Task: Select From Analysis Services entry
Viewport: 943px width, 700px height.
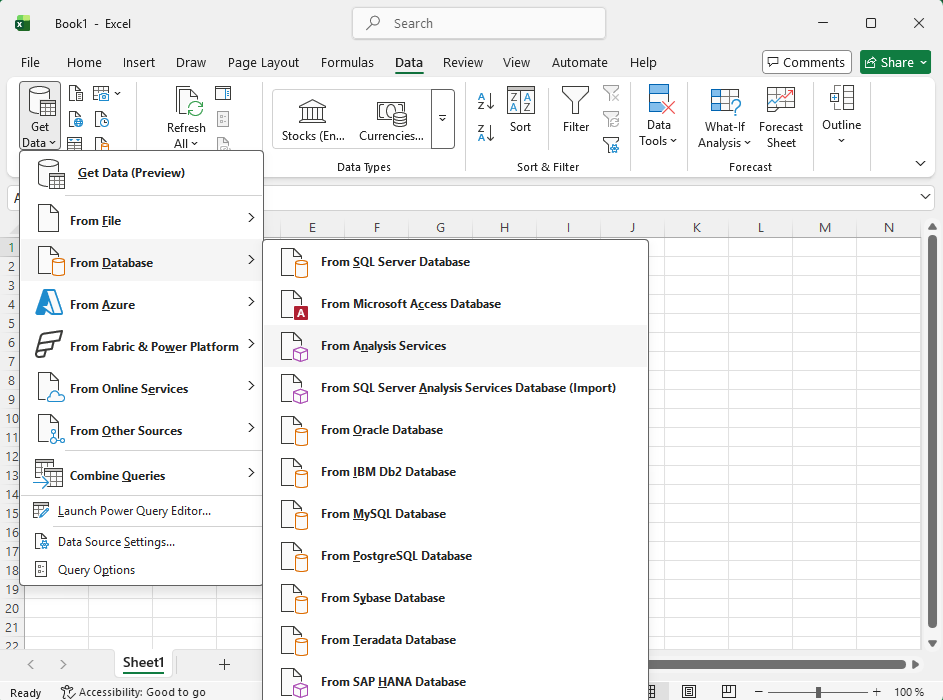Action: 456,346
